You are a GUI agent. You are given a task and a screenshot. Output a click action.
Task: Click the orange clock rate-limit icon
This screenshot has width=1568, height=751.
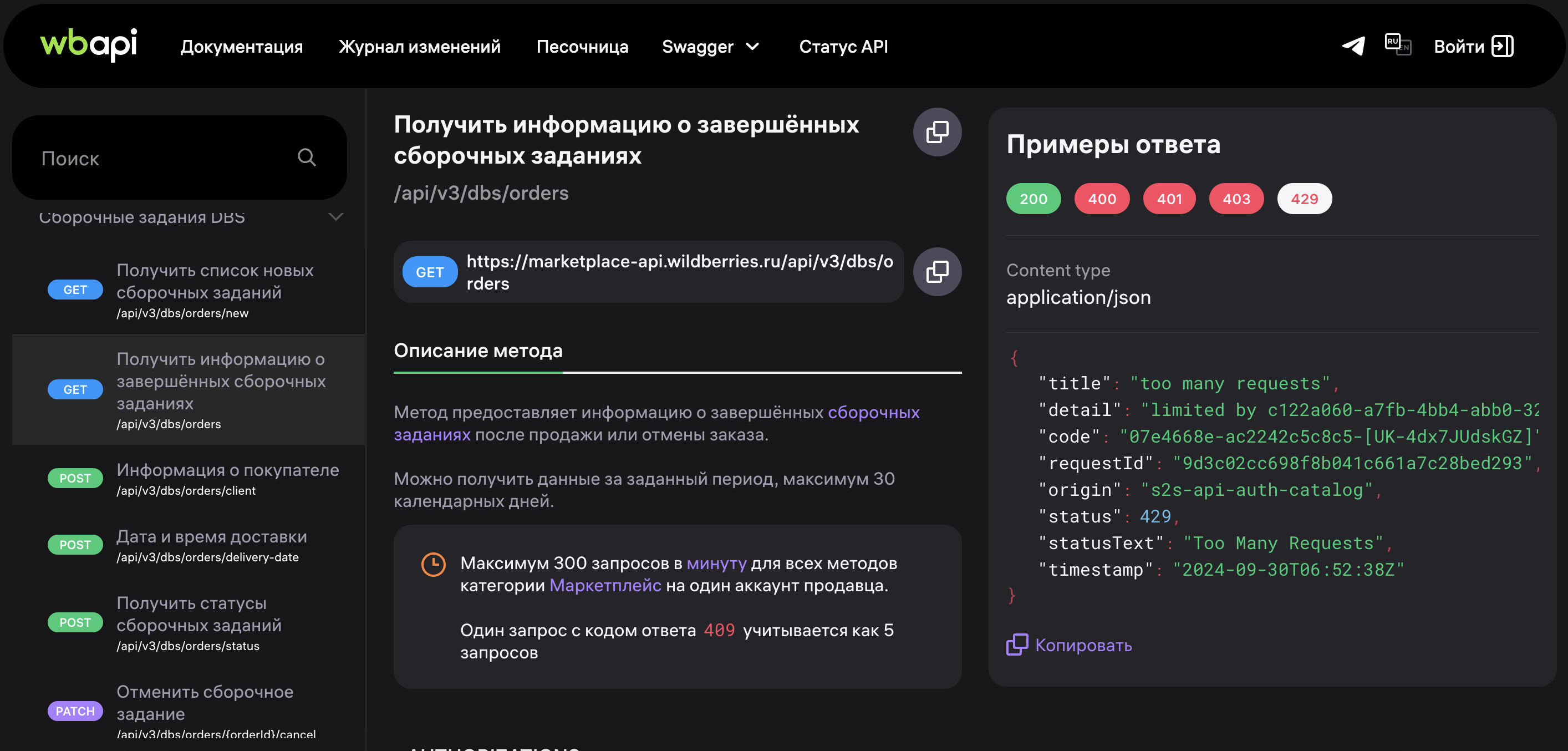coord(434,565)
